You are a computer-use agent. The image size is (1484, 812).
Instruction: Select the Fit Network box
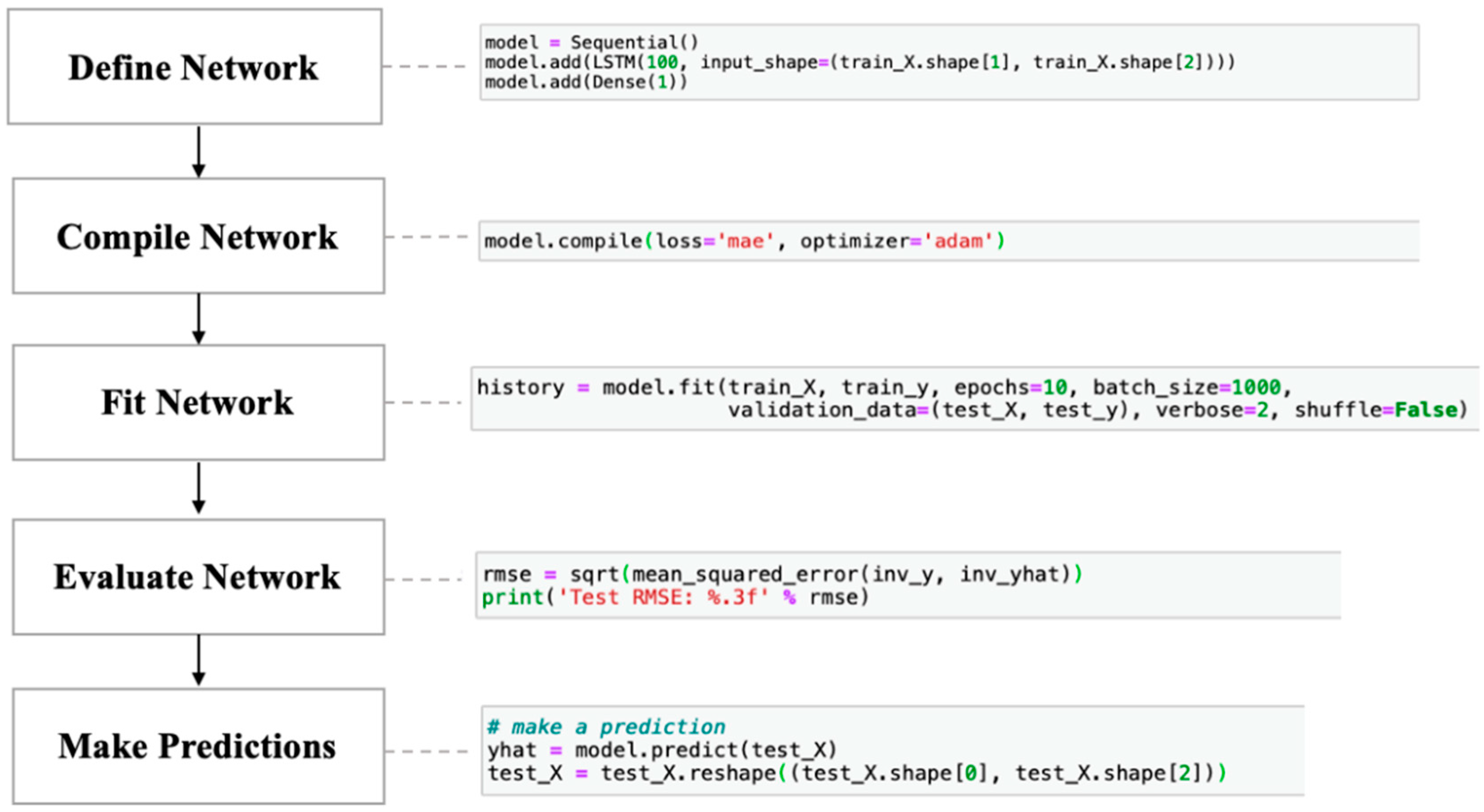[198, 402]
